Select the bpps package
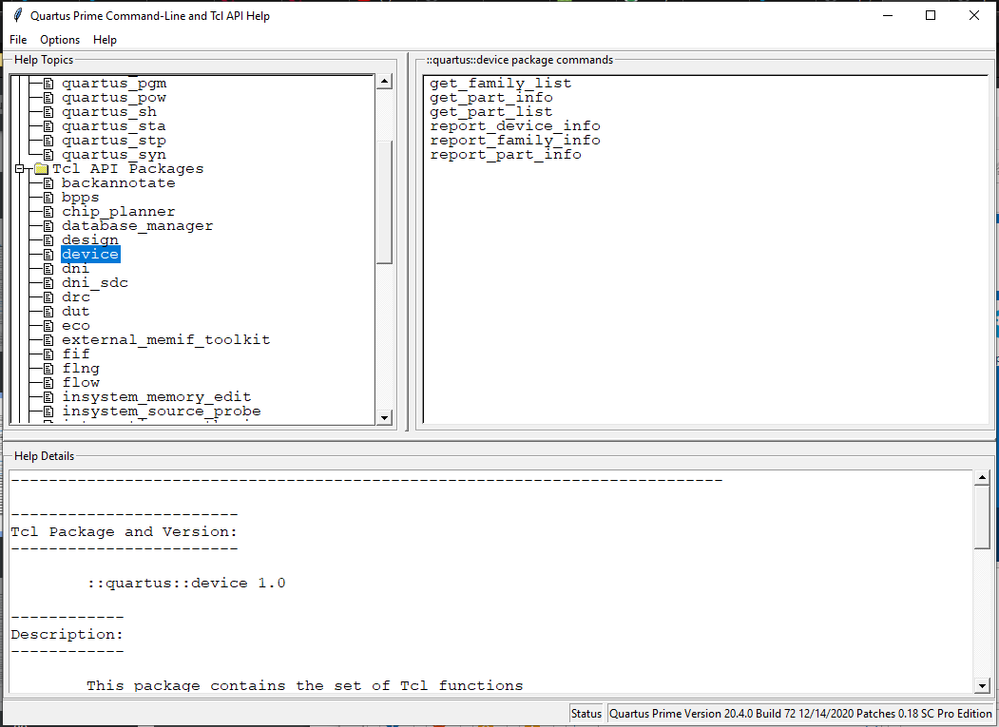The image size is (999, 727). pyautogui.click(x=80, y=198)
